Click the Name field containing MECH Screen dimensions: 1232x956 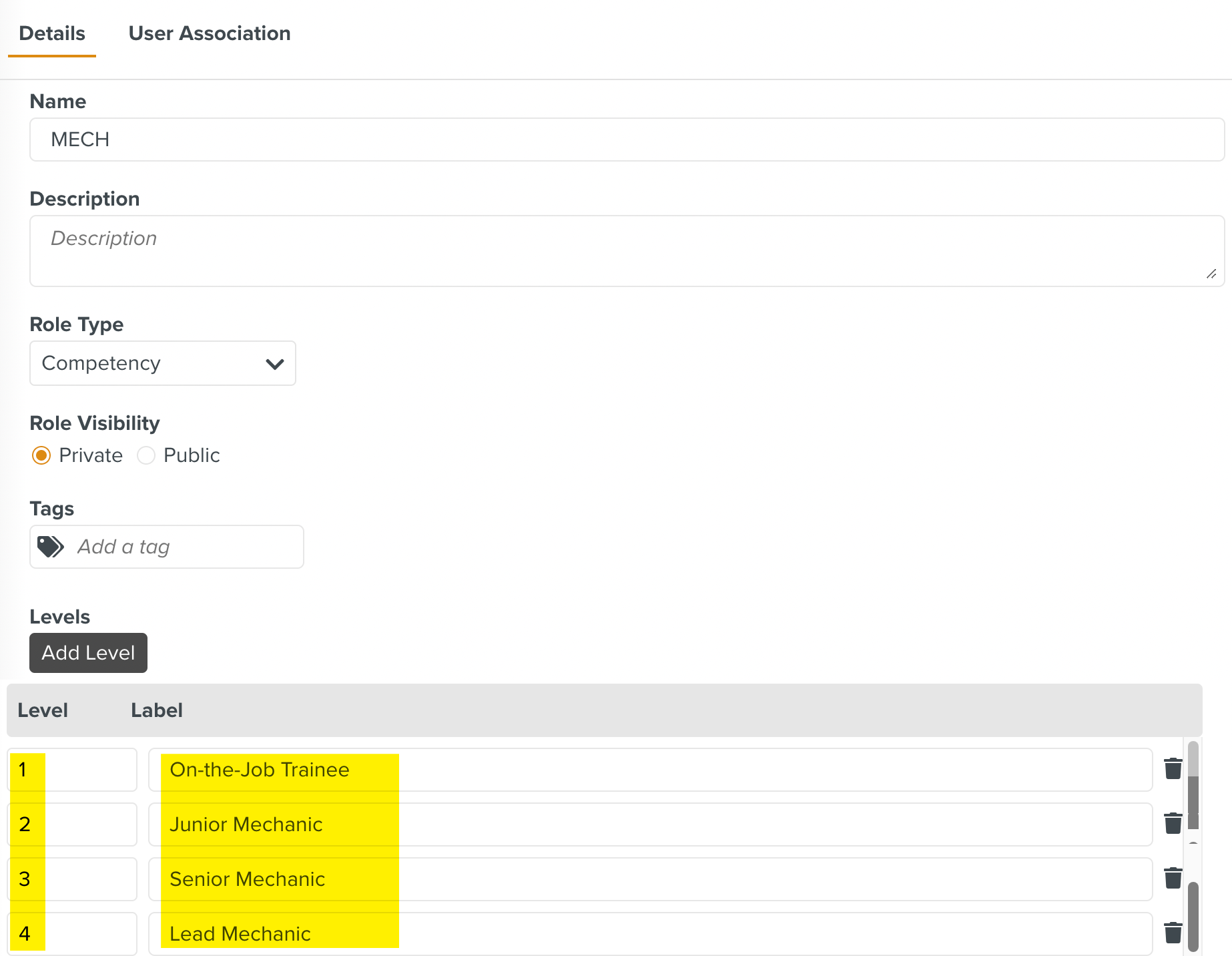626,140
